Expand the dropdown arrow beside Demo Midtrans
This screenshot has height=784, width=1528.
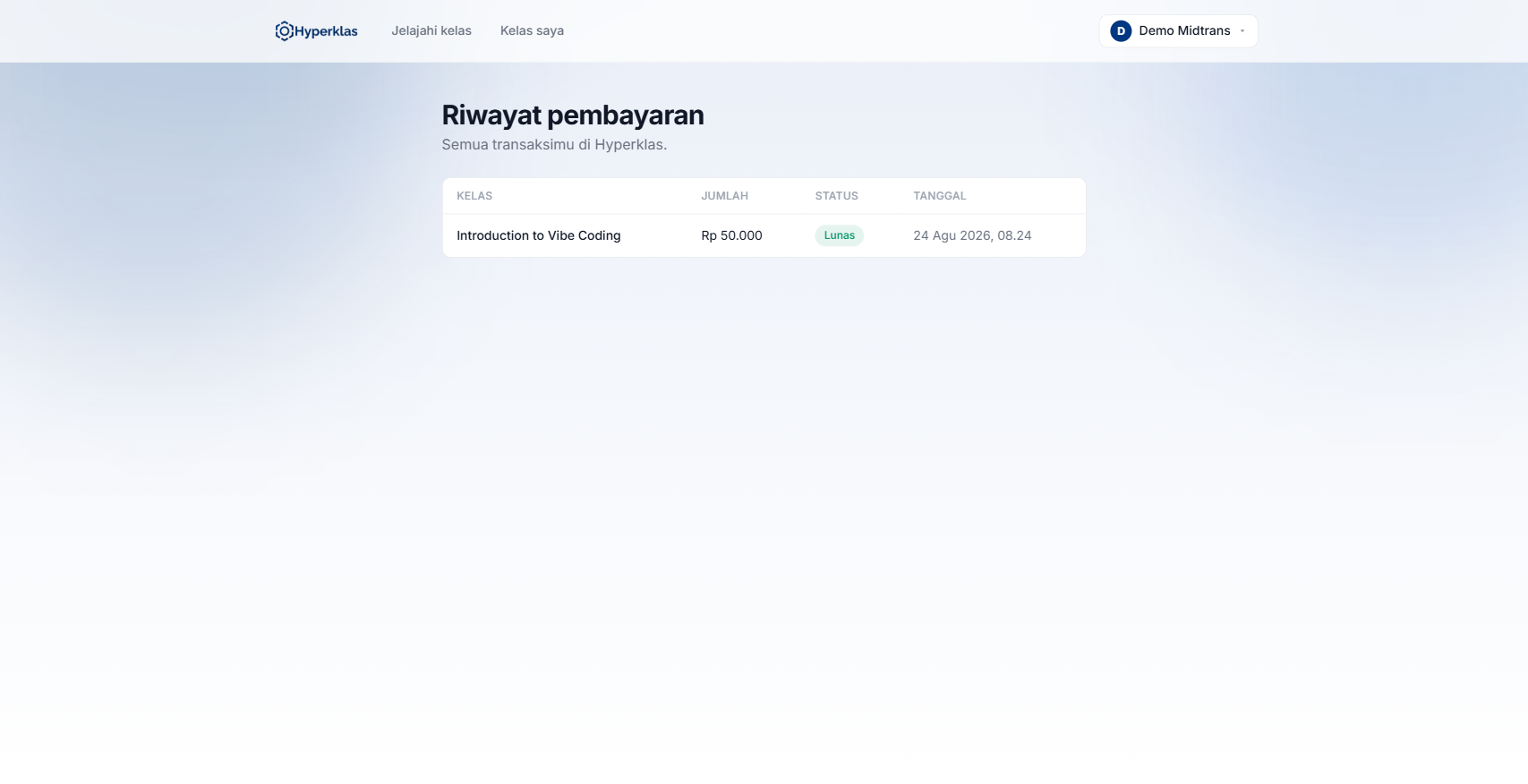(x=1242, y=31)
